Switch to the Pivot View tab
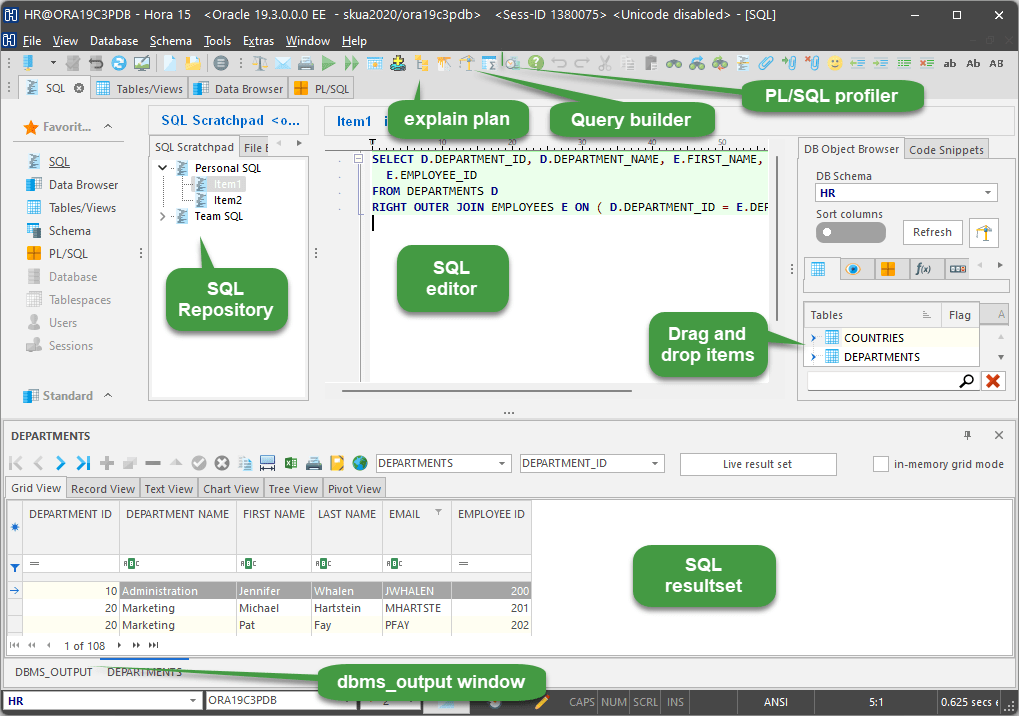This screenshot has width=1019, height=716. (x=354, y=488)
